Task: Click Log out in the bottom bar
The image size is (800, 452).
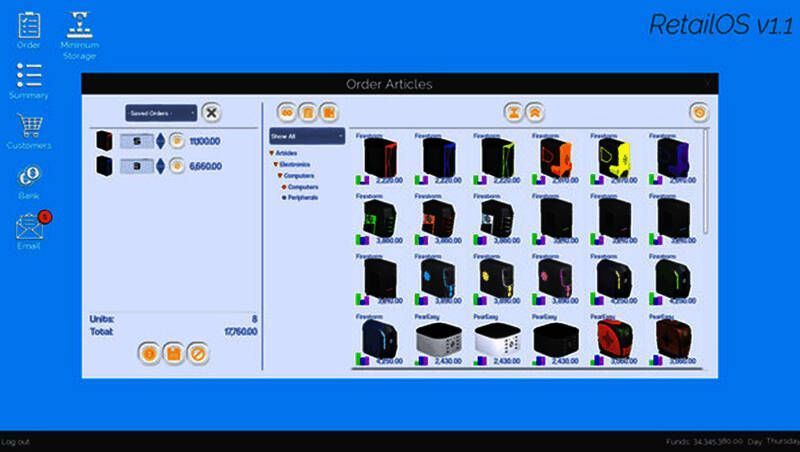Action: coord(16,441)
